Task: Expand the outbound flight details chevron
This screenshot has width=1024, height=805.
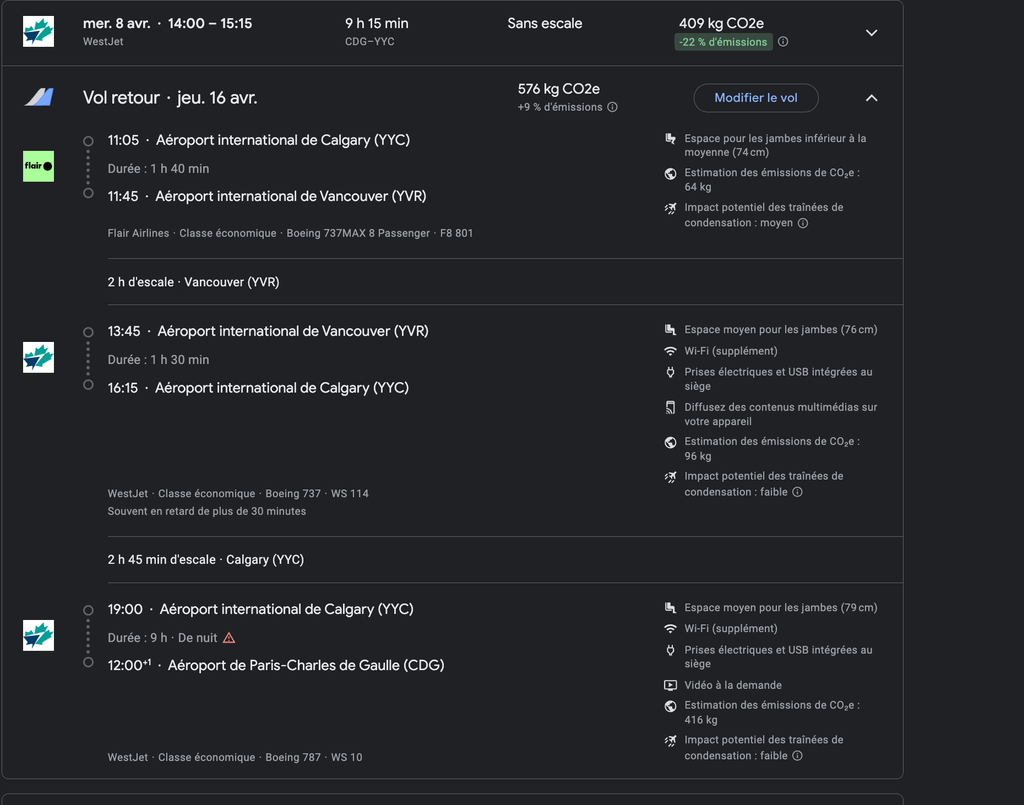Action: pos(871,32)
